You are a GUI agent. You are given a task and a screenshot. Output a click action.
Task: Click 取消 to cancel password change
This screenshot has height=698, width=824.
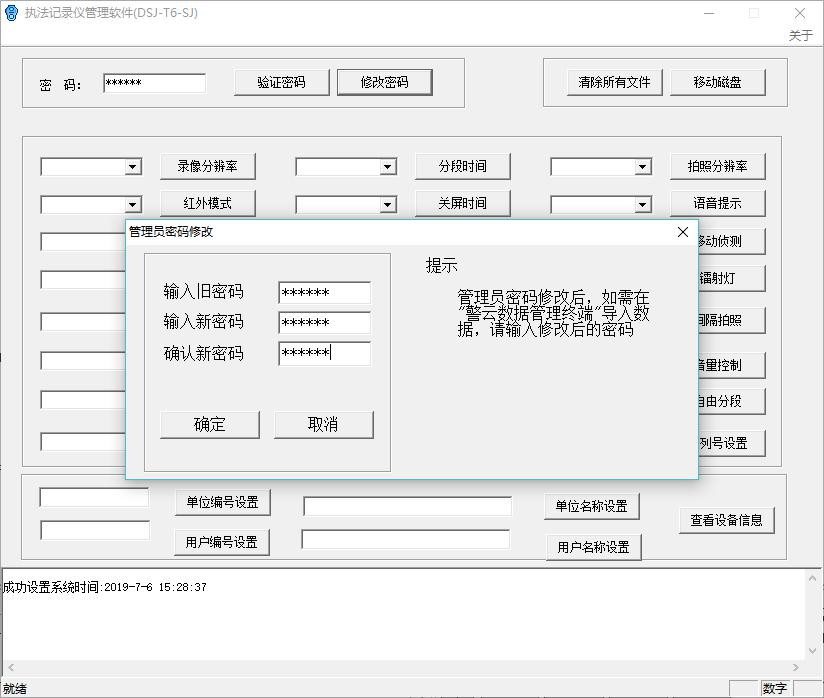(x=323, y=424)
